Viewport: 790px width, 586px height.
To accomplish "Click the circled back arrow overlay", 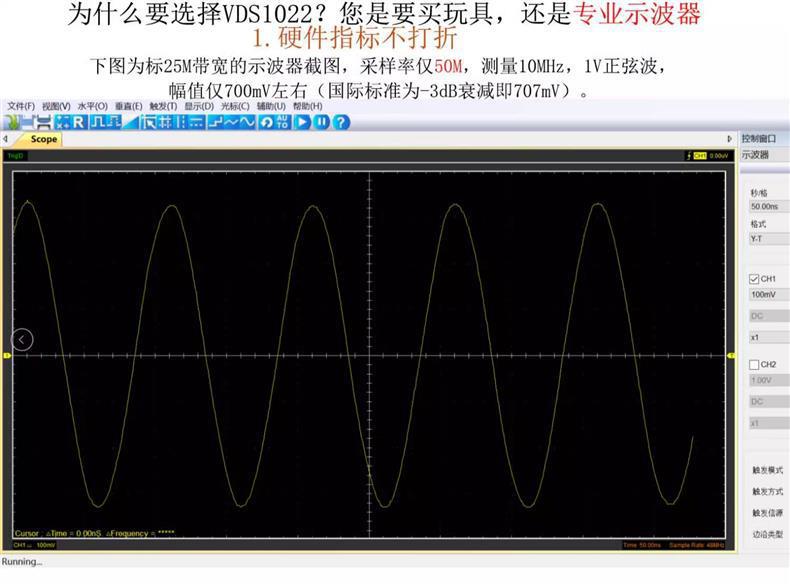I will click(22, 340).
